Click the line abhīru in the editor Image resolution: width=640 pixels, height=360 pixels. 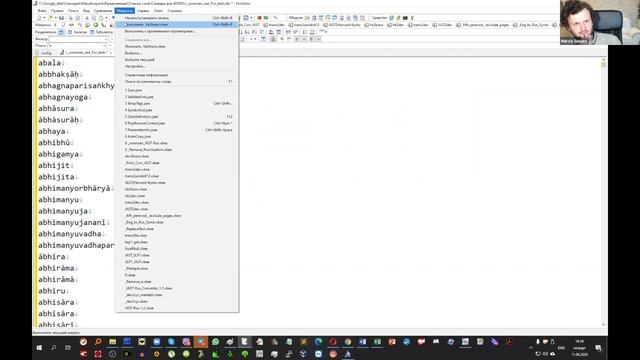pyautogui.click(x=52, y=291)
